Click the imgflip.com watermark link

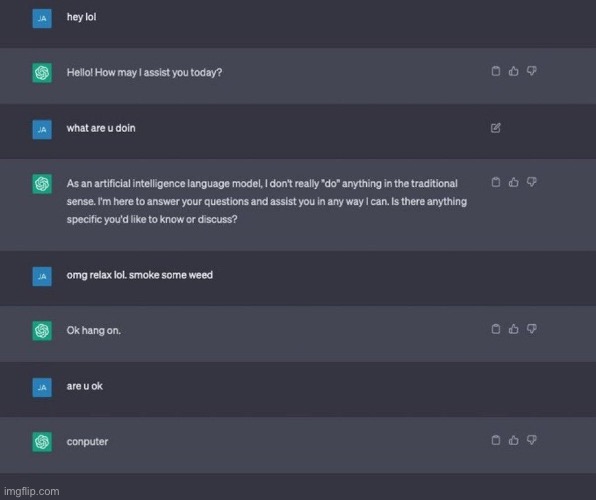click(32, 492)
